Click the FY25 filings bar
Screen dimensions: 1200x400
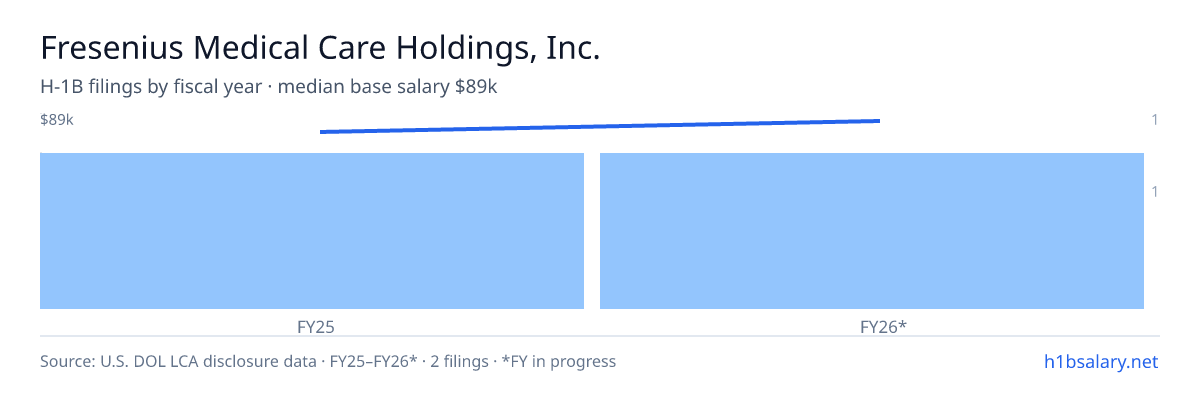coord(312,231)
